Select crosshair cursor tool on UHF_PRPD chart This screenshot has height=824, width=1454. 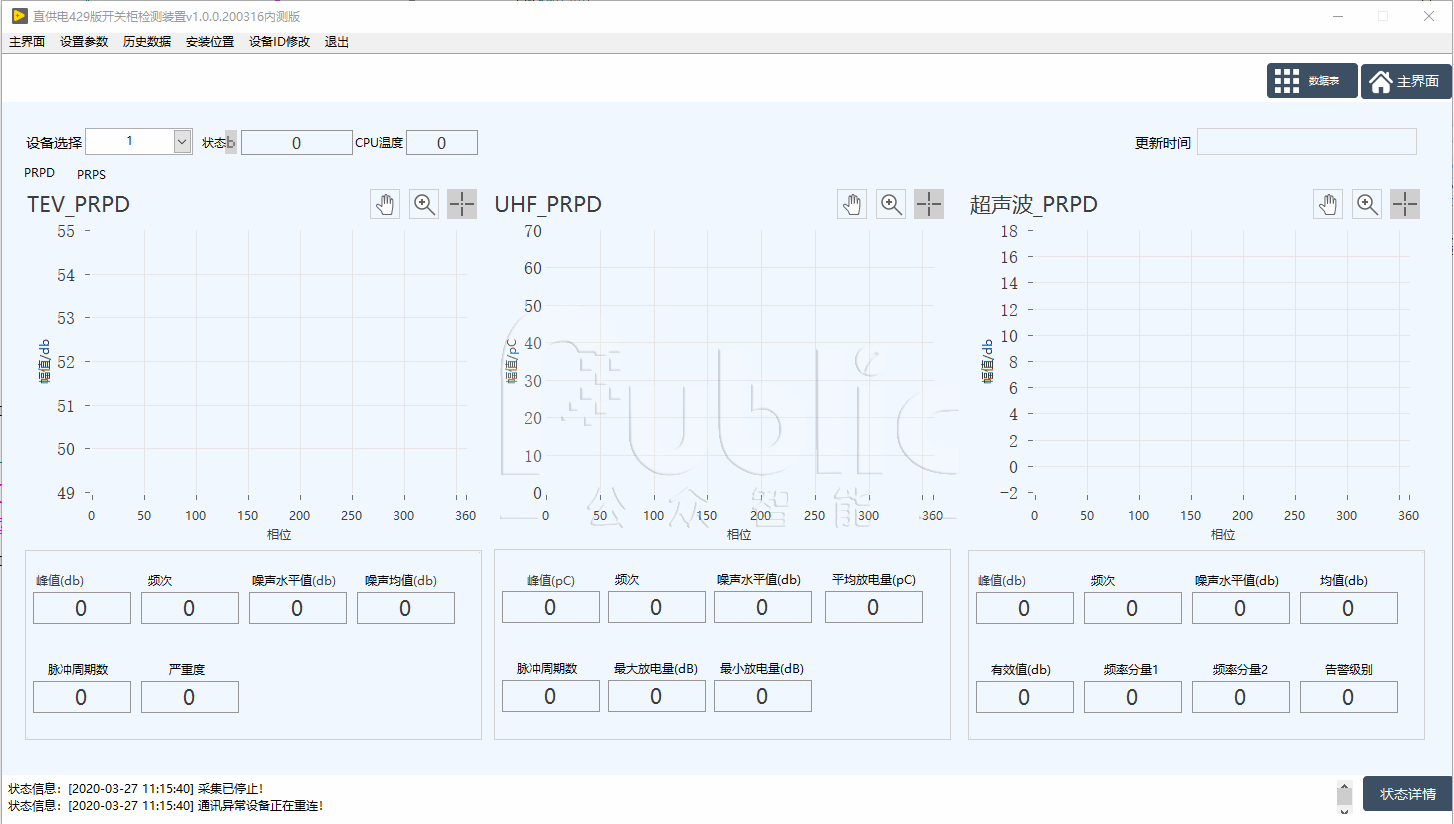click(x=929, y=204)
